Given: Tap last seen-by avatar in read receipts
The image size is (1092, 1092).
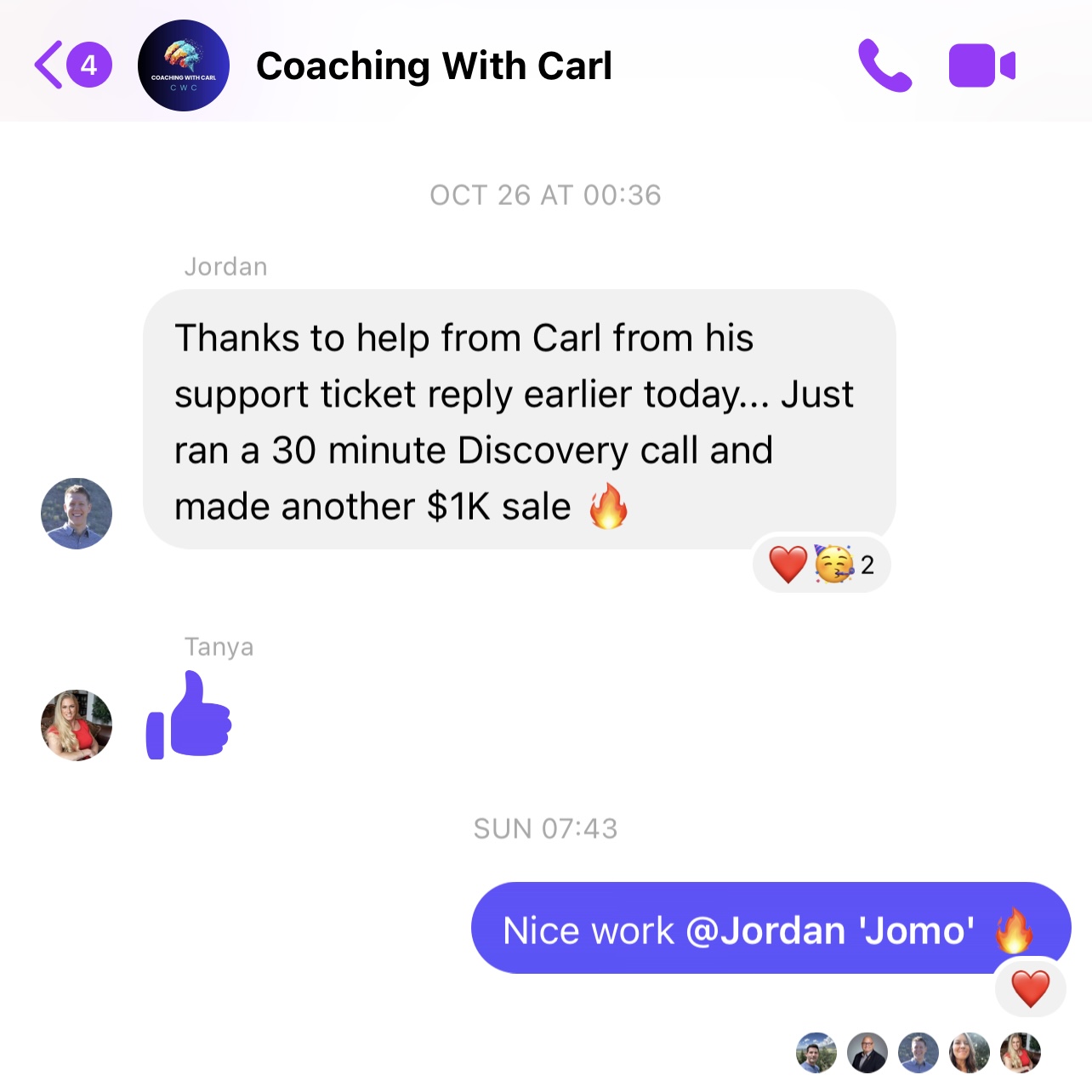Looking at the screenshot, I should click(1021, 1053).
